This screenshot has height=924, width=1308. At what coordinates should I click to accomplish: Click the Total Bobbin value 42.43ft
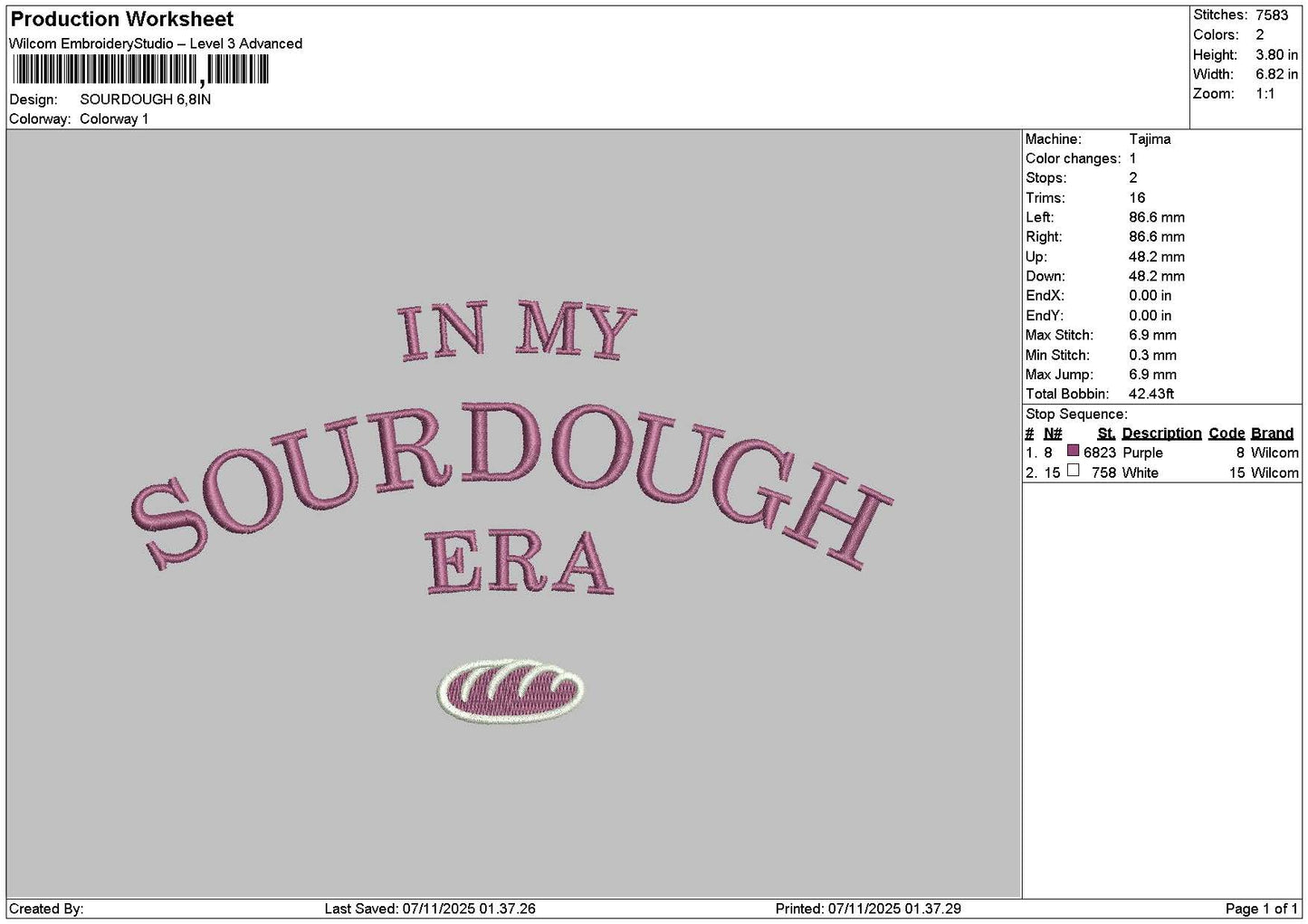tap(1151, 395)
